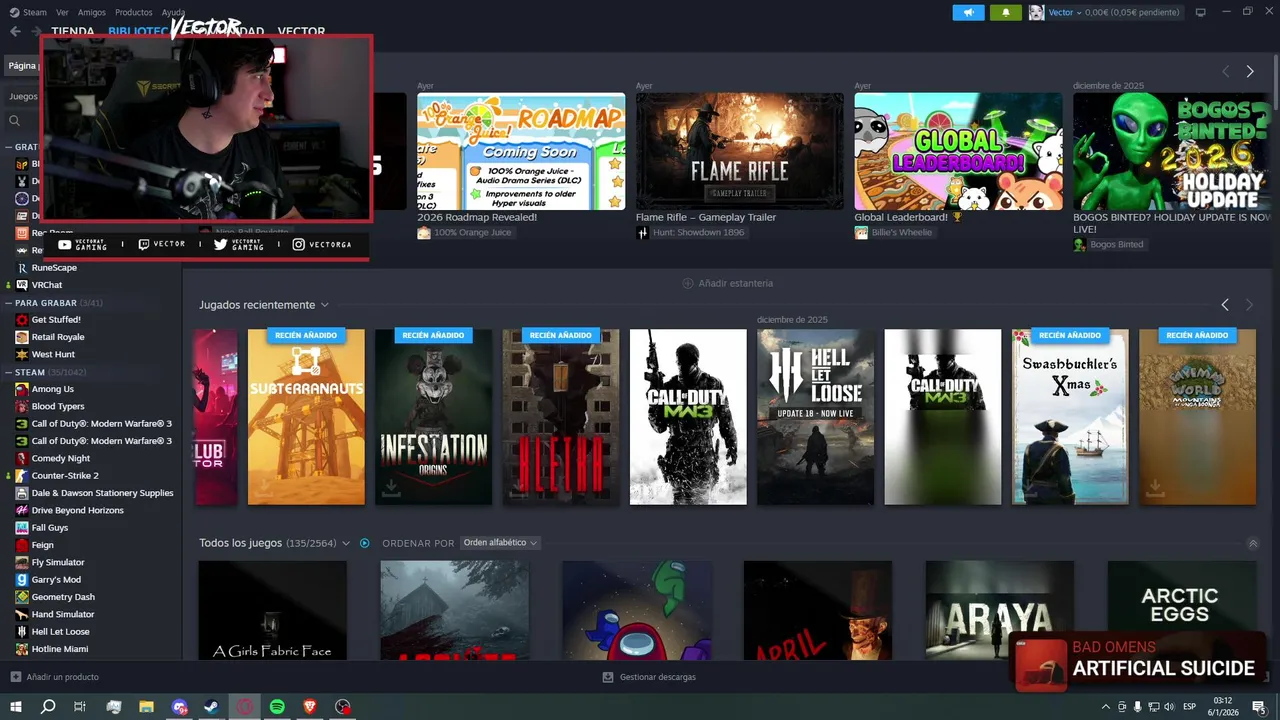
Task: Open Flame Rifle – Gameplay Trailer news
Action: click(x=740, y=151)
